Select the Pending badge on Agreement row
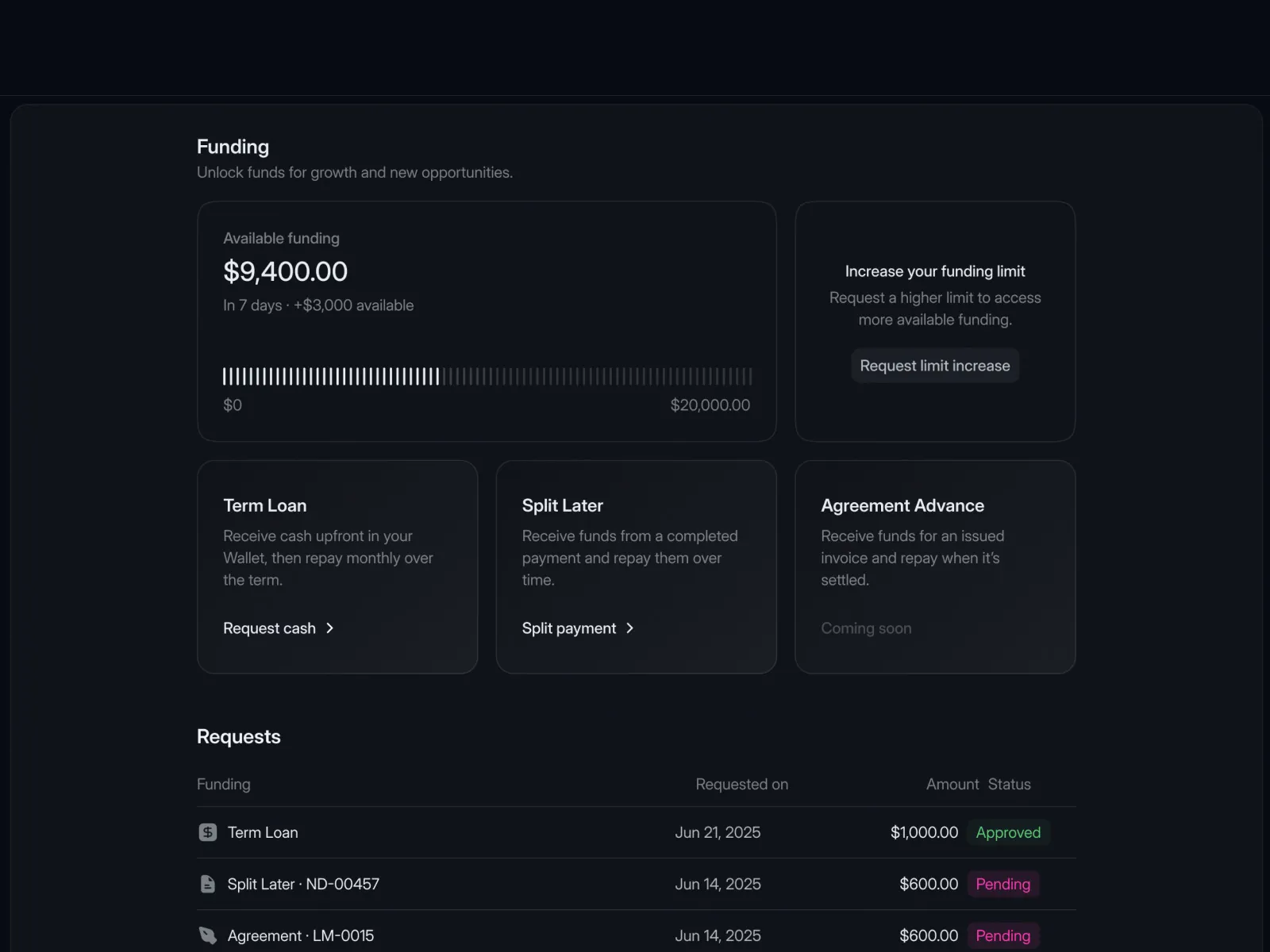 [x=1003, y=935]
